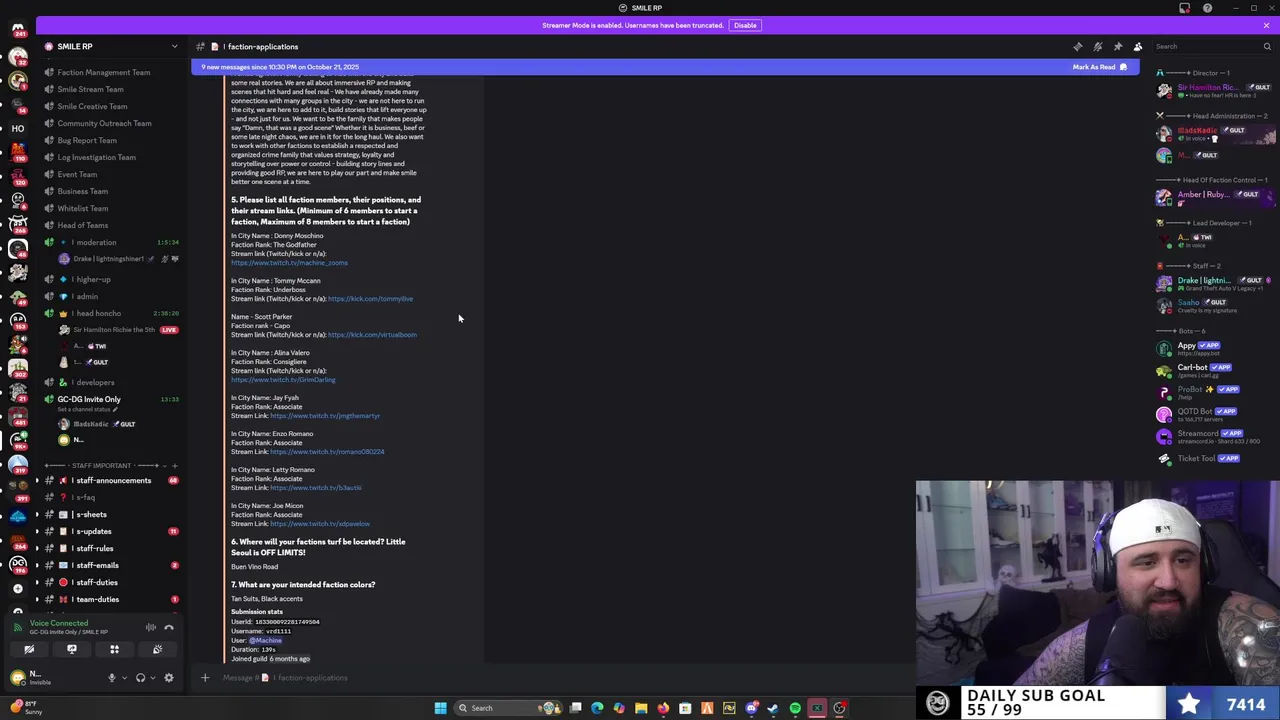Expand staff-announcements thread arrow
This screenshot has height=720, width=1280.
click(37, 481)
